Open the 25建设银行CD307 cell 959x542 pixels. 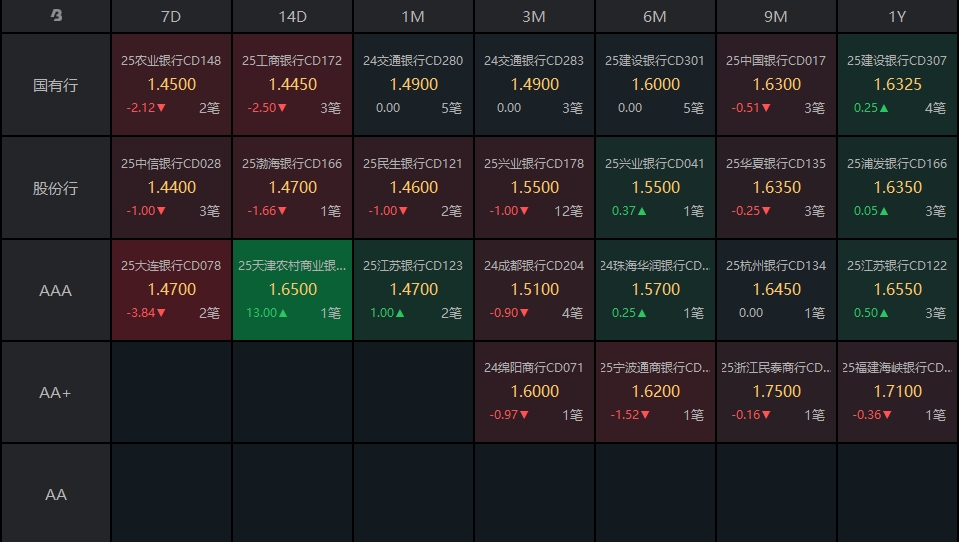coord(897,84)
